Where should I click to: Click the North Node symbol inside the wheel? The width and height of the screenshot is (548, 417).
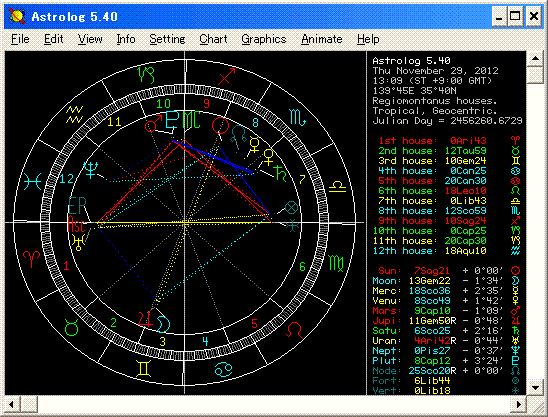click(239, 134)
